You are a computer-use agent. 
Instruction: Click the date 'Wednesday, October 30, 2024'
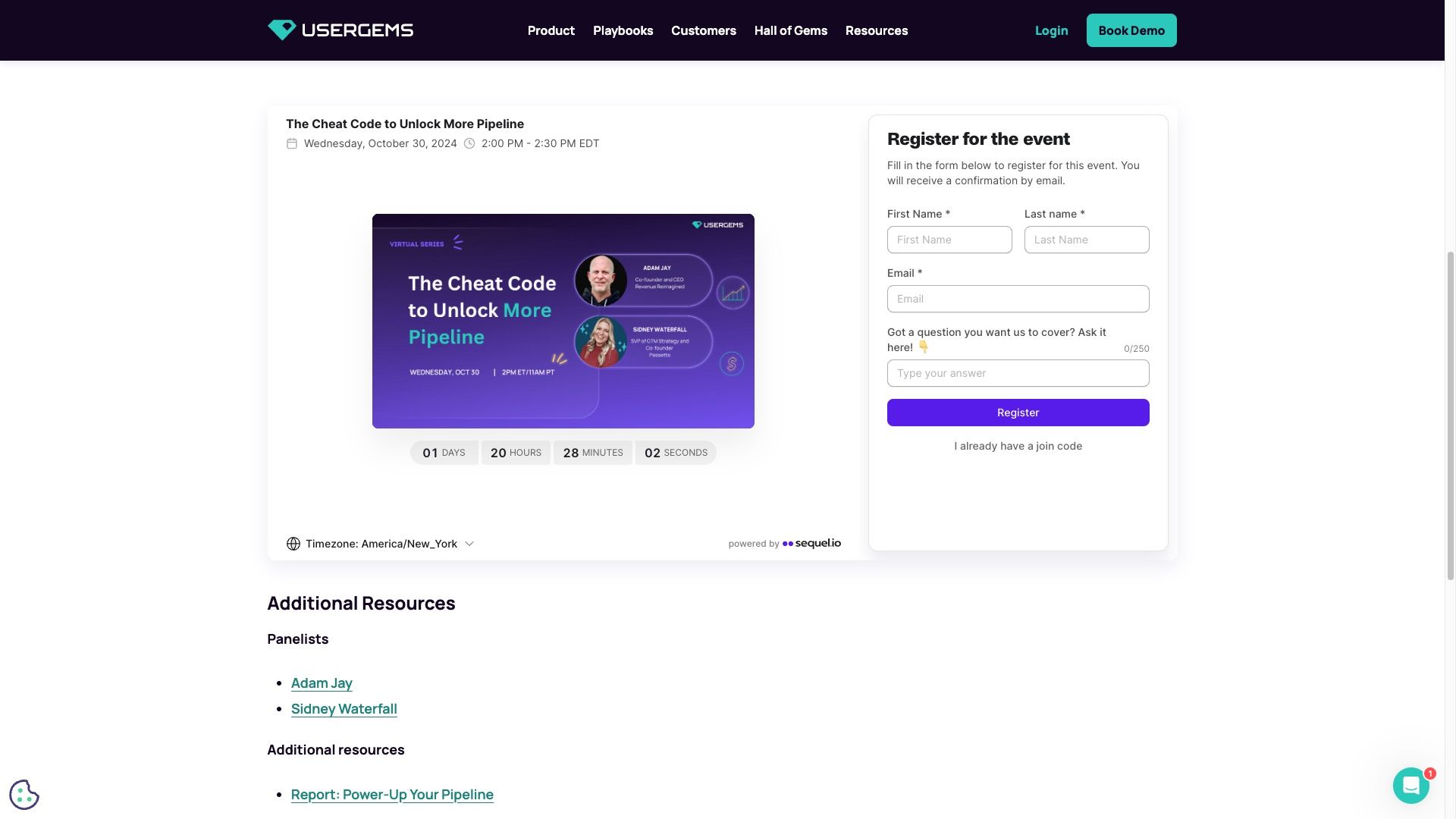(381, 143)
